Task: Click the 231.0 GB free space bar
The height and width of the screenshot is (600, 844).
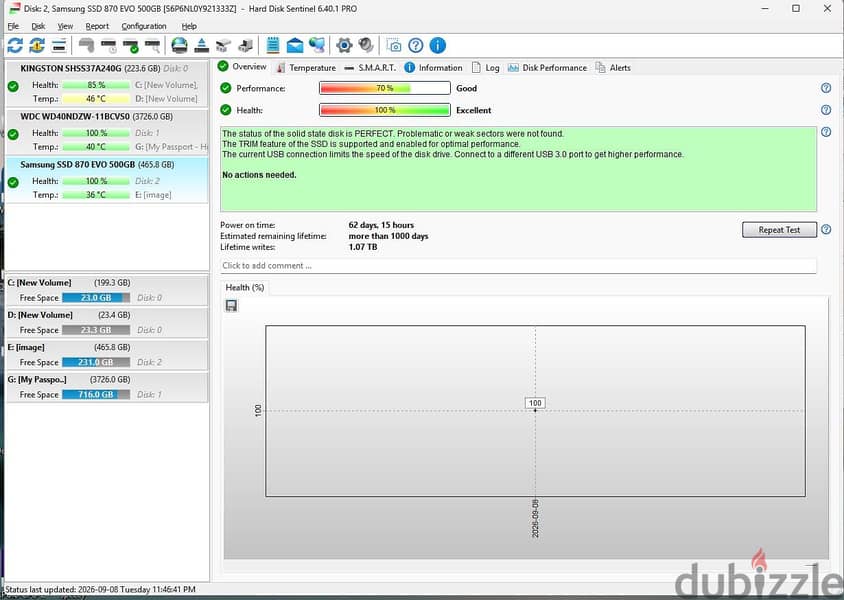Action: (96, 362)
